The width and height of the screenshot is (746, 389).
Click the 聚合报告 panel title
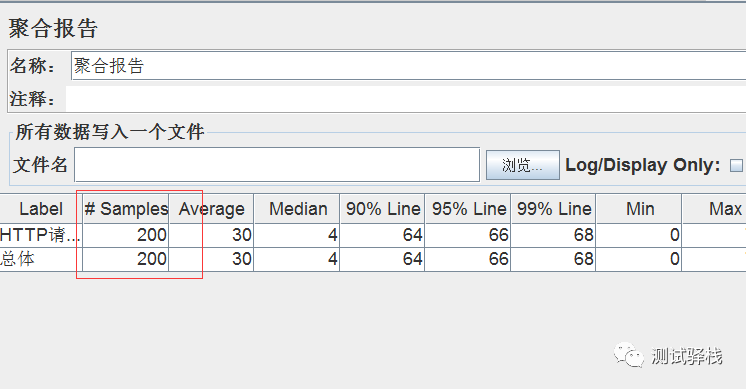coord(53,28)
